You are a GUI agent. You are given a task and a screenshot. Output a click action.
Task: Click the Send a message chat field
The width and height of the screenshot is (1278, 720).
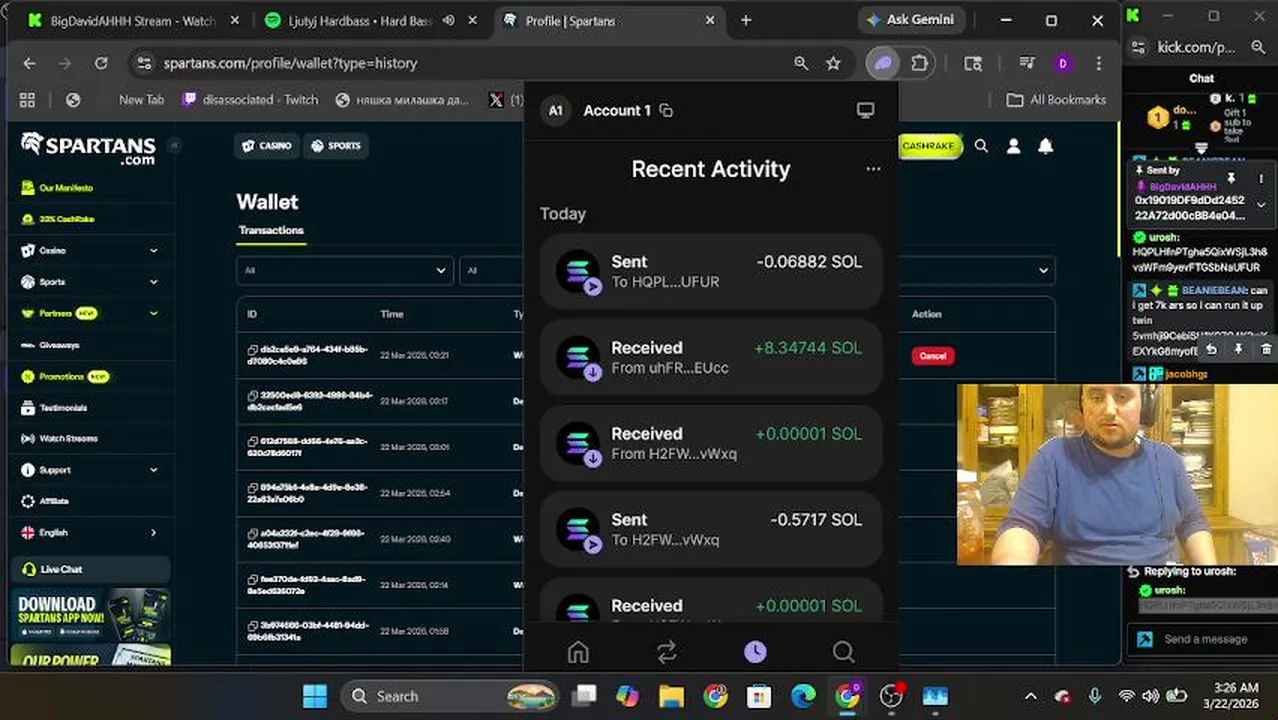[x=1206, y=639]
